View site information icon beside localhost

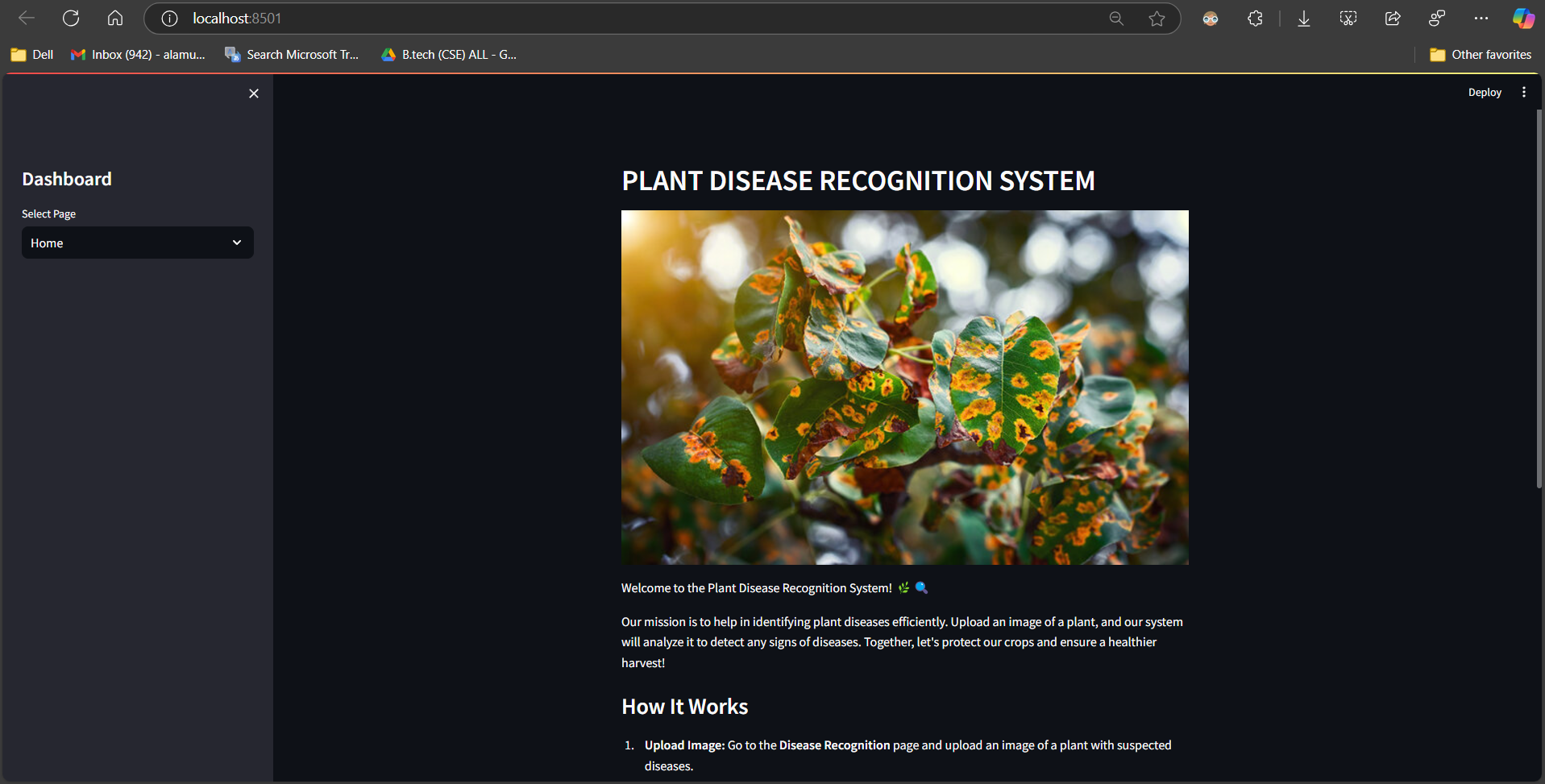tap(169, 19)
